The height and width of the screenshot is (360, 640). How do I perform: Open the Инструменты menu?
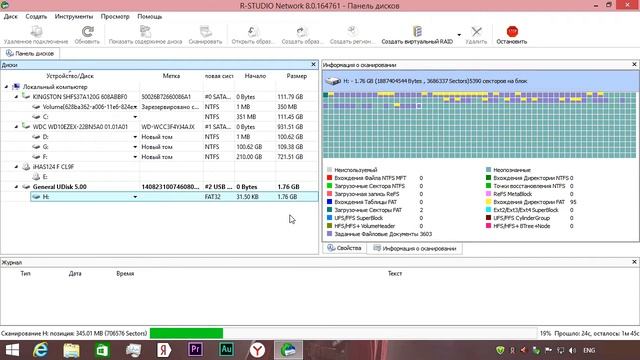[x=74, y=17]
